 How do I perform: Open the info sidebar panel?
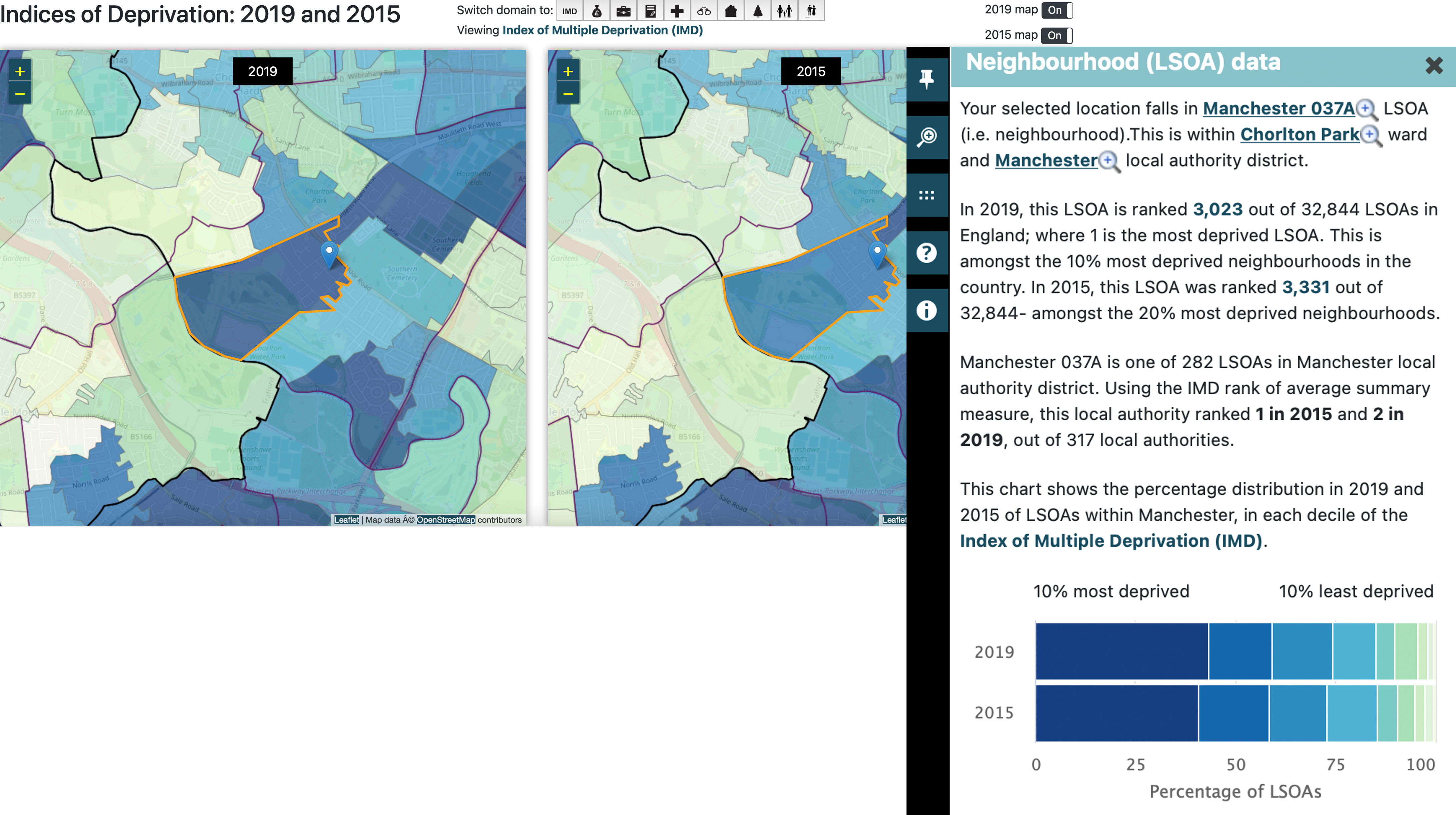click(927, 311)
